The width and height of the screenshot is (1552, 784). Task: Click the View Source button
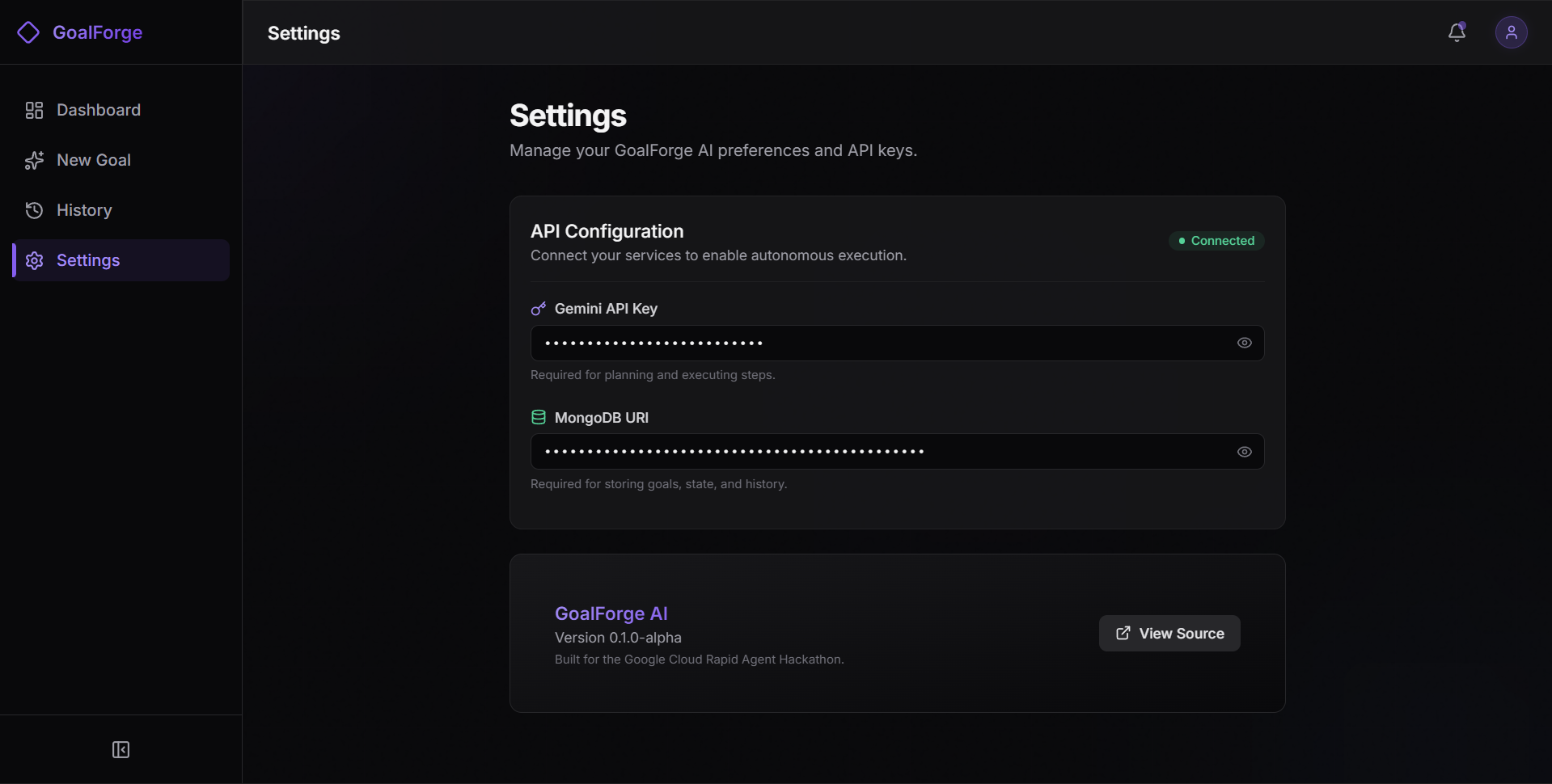coord(1169,633)
